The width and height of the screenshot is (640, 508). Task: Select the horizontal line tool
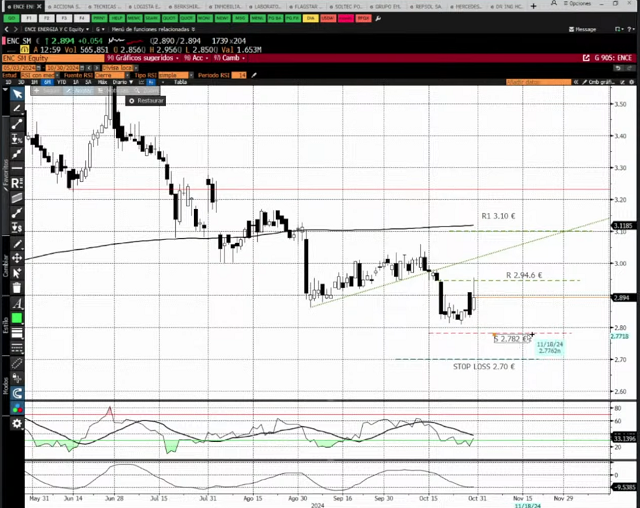tap(17, 168)
